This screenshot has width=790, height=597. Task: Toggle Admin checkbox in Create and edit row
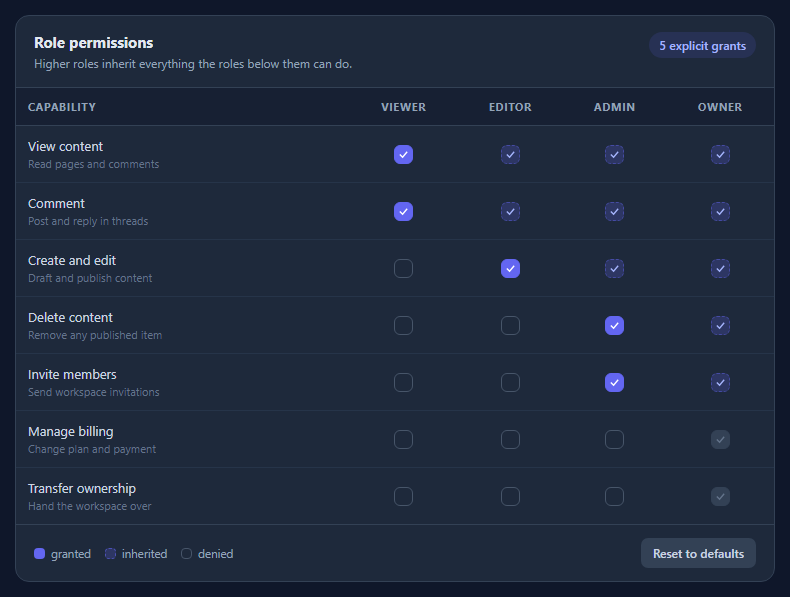pyautogui.click(x=614, y=269)
